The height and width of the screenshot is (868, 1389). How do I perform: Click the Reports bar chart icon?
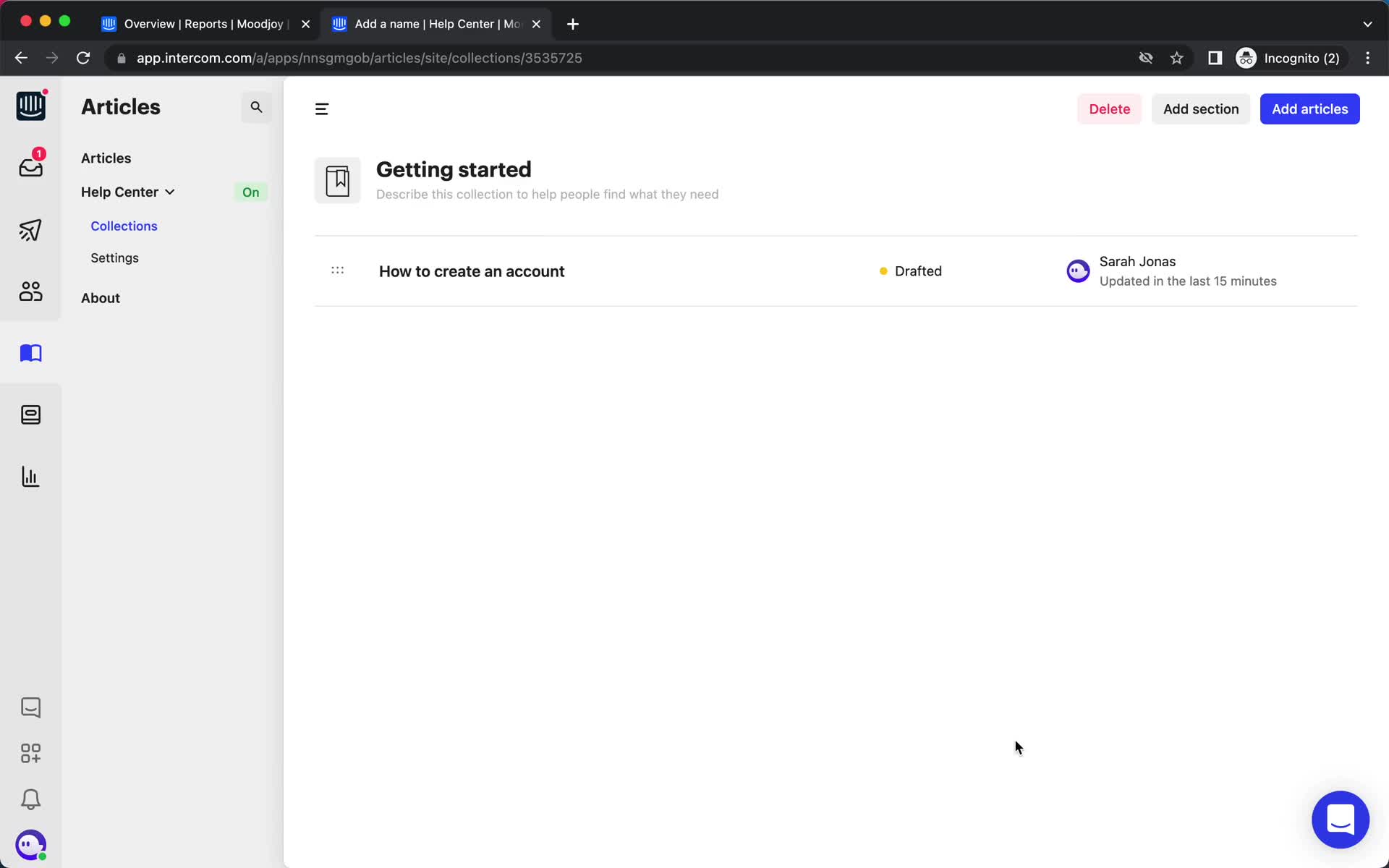click(x=30, y=477)
